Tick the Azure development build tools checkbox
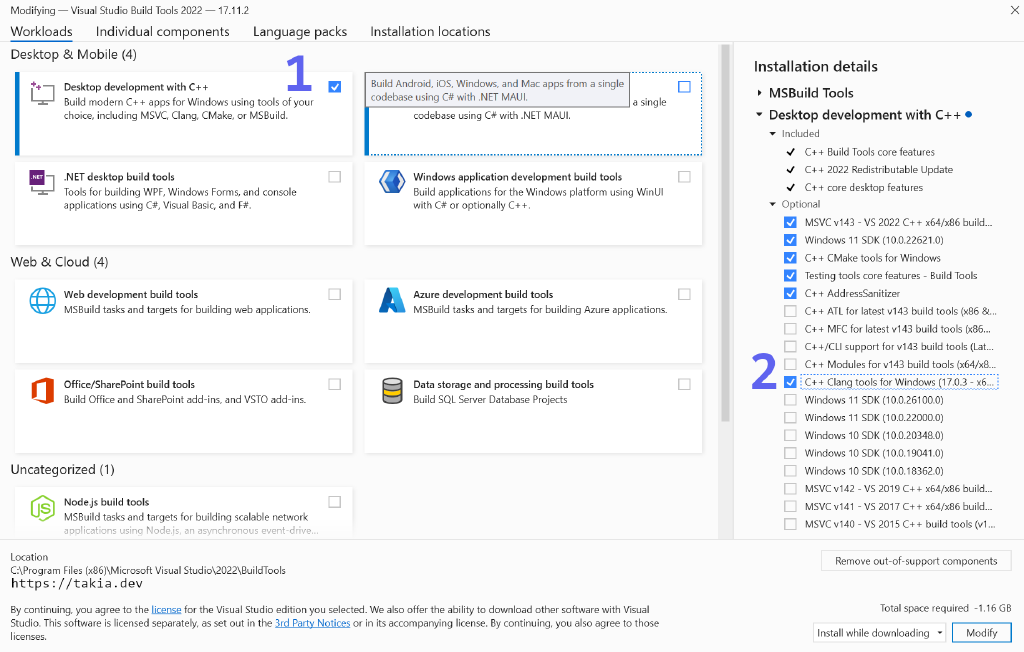 click(x=684, y=295)
